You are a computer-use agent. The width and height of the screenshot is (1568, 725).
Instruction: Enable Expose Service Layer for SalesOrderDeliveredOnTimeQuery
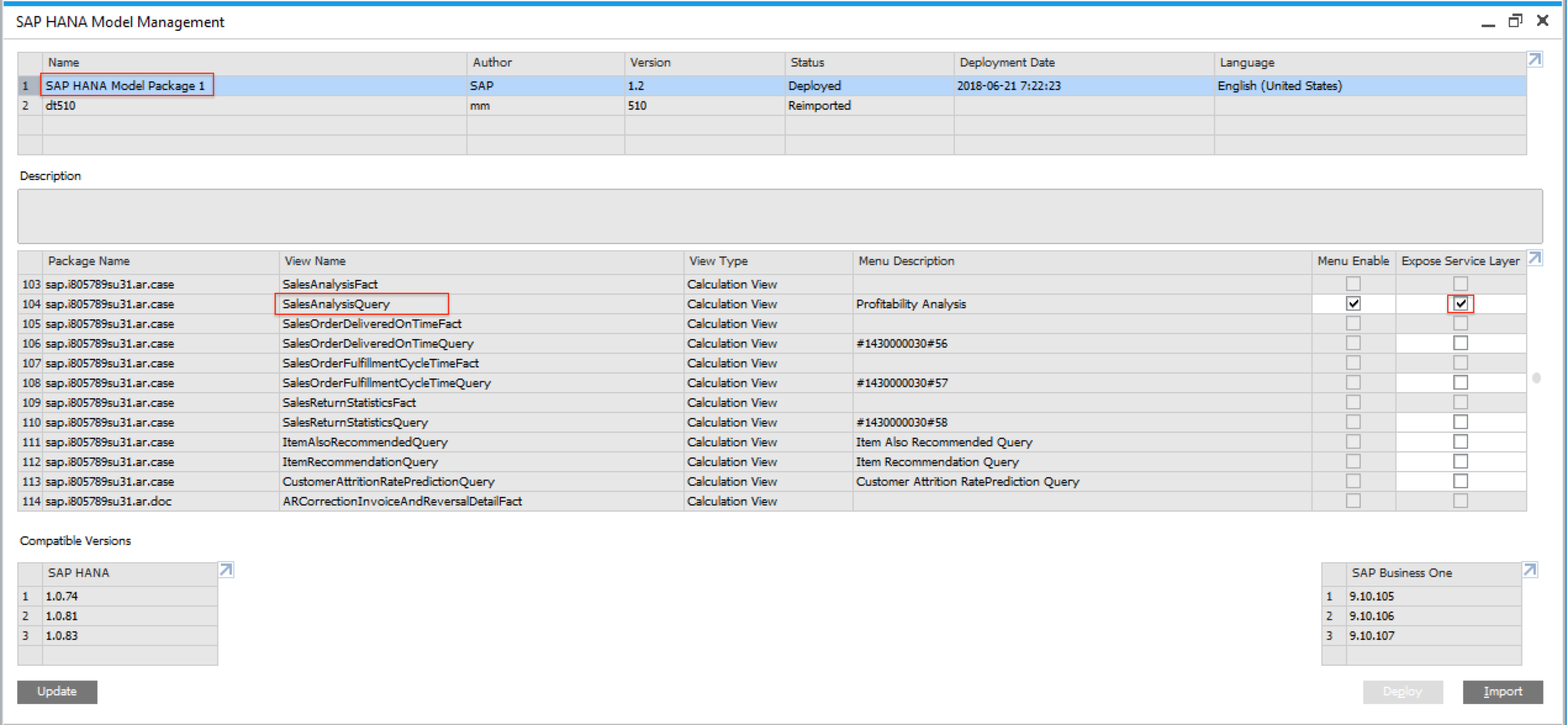(1461, 343)
